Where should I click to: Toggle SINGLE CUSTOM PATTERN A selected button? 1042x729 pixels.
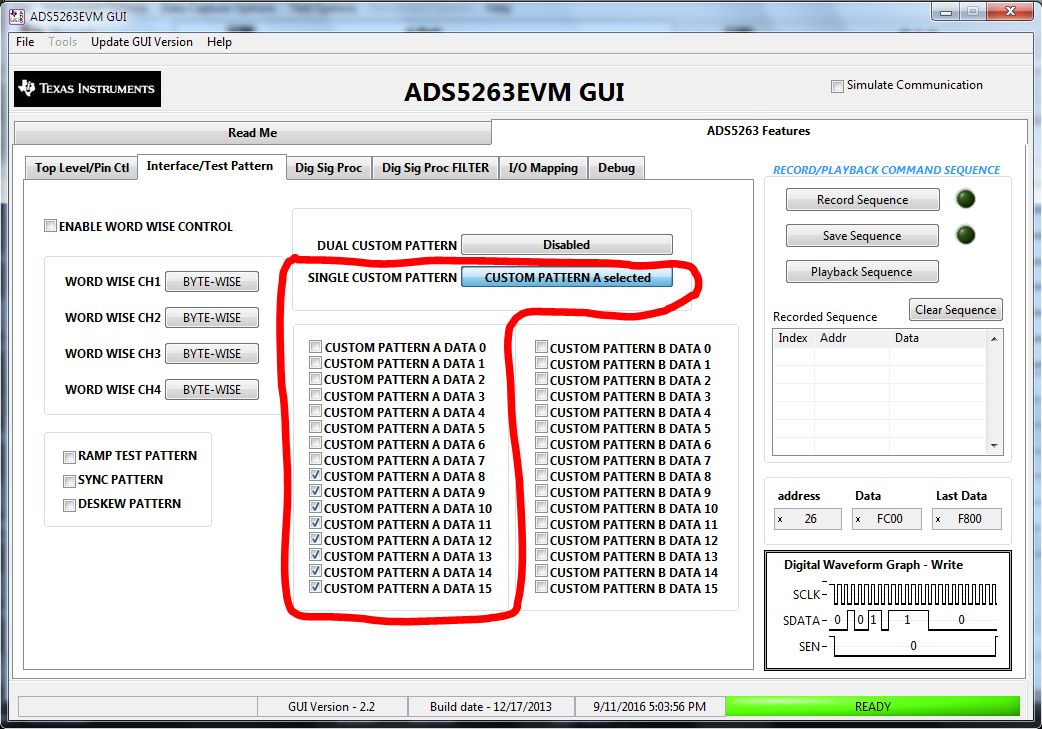566,277
